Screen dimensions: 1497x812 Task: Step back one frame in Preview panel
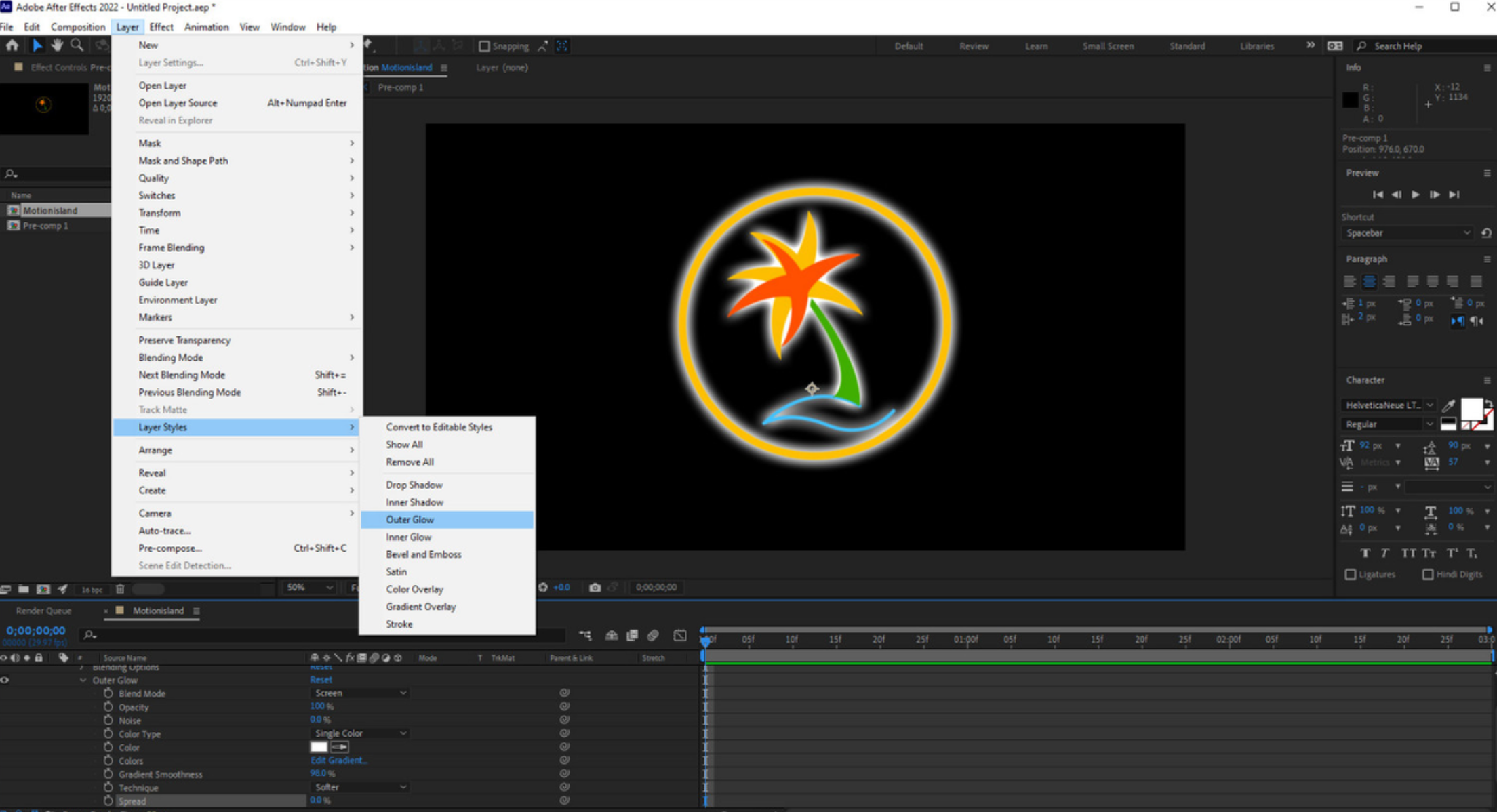click(x=1397, y=195)
